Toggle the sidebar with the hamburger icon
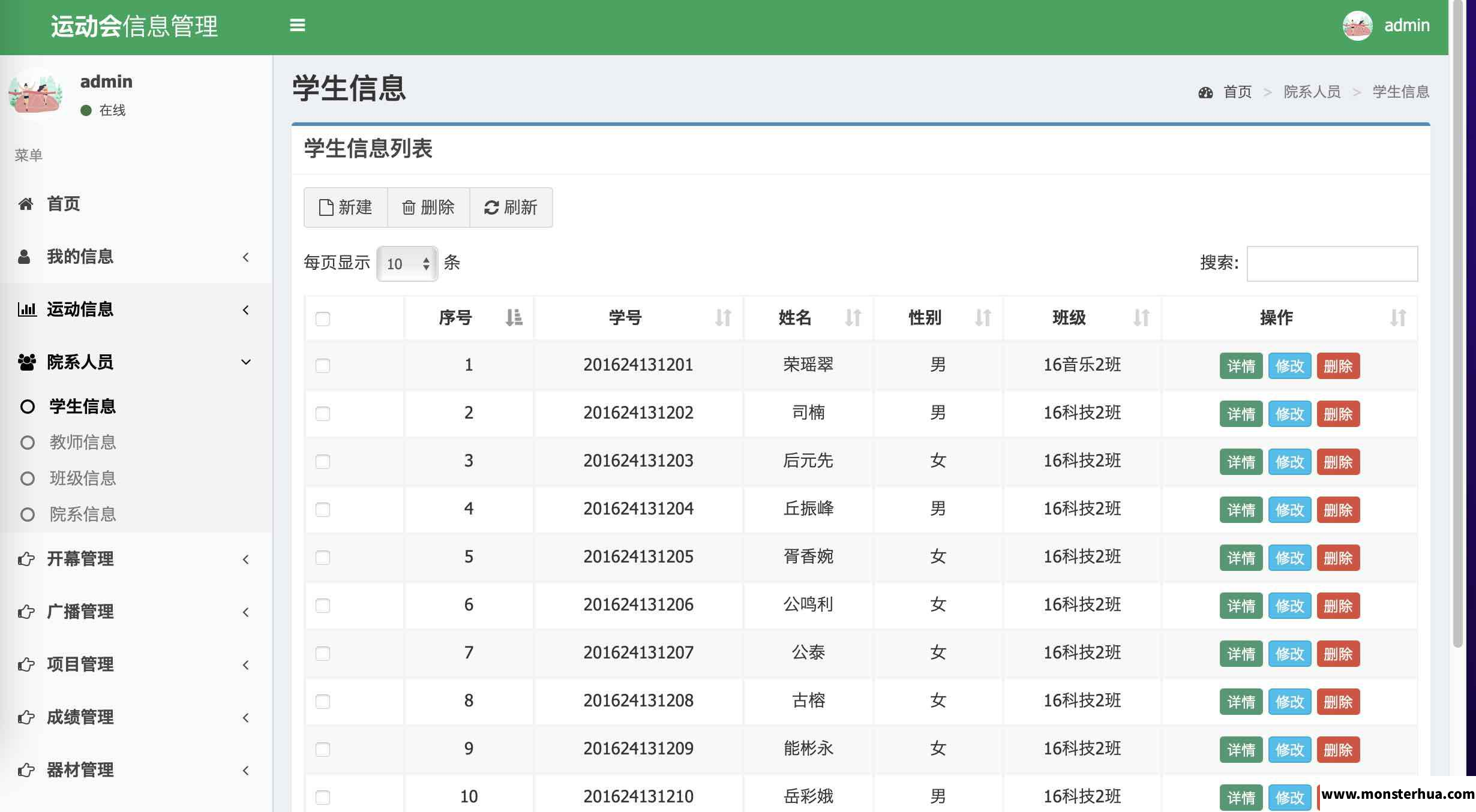Screen dimensions: 1476x812 point(297,25)
